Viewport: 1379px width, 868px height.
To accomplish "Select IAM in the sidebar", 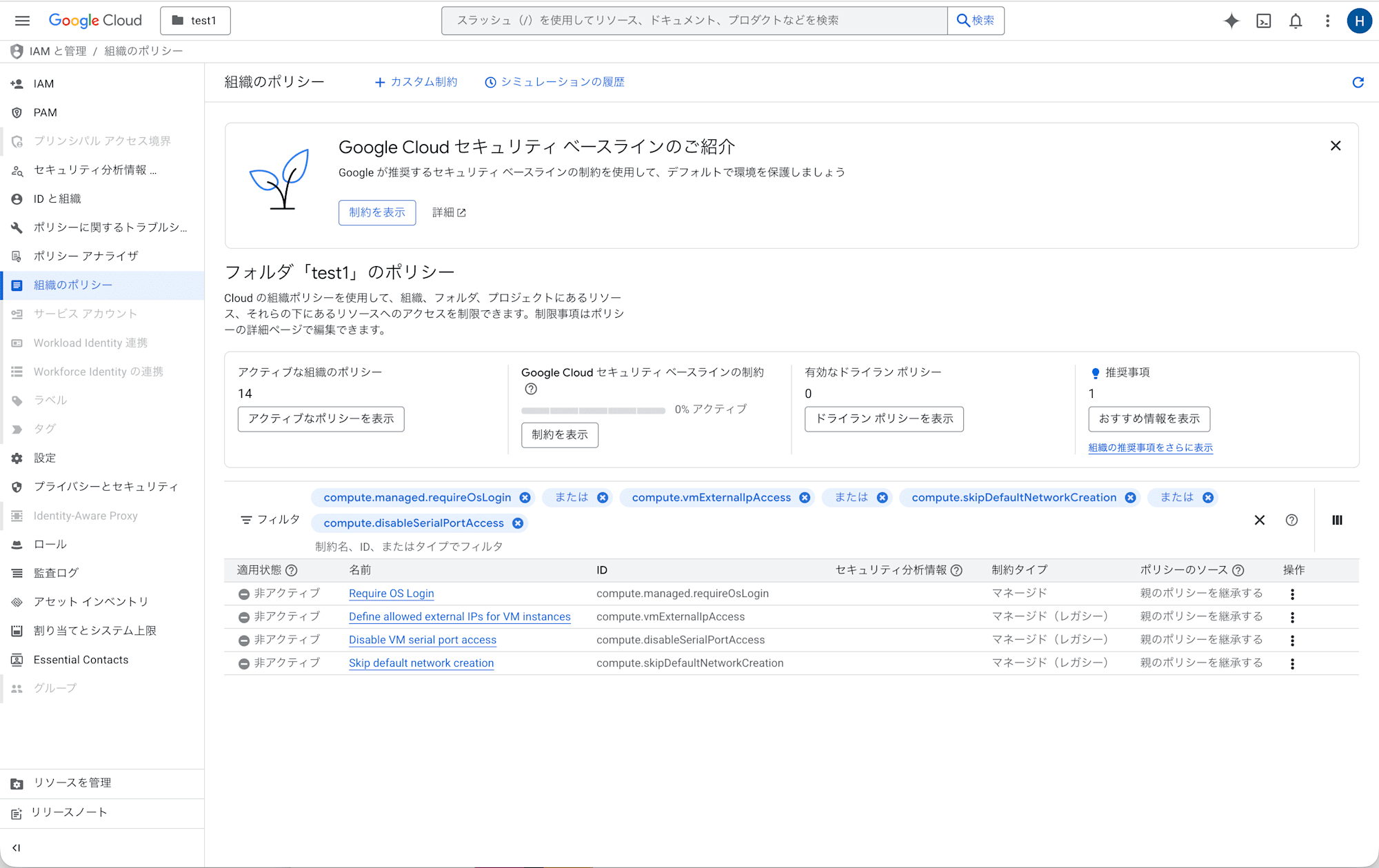I will coord(44,83).
